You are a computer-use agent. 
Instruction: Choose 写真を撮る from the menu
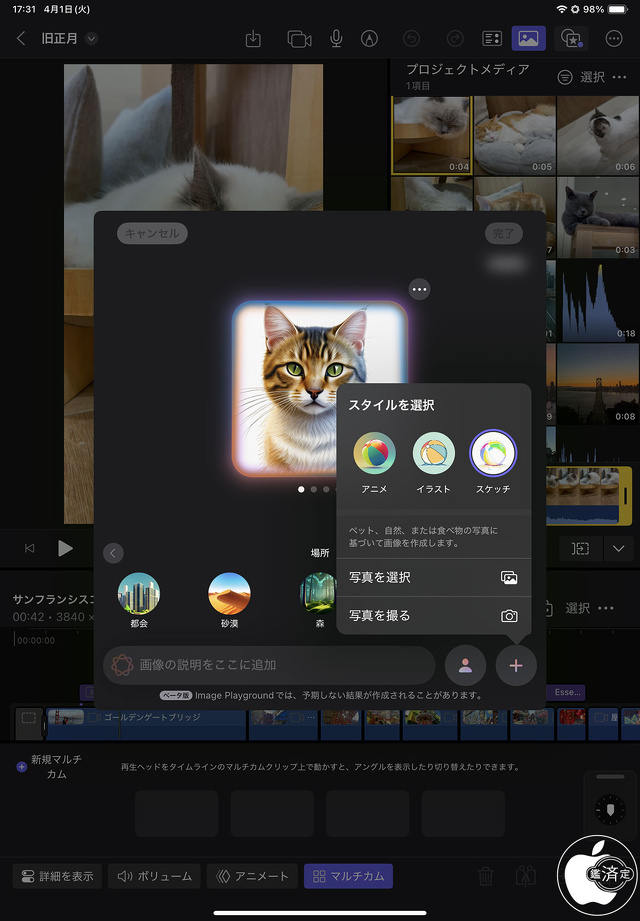click(x=433, y=615)
